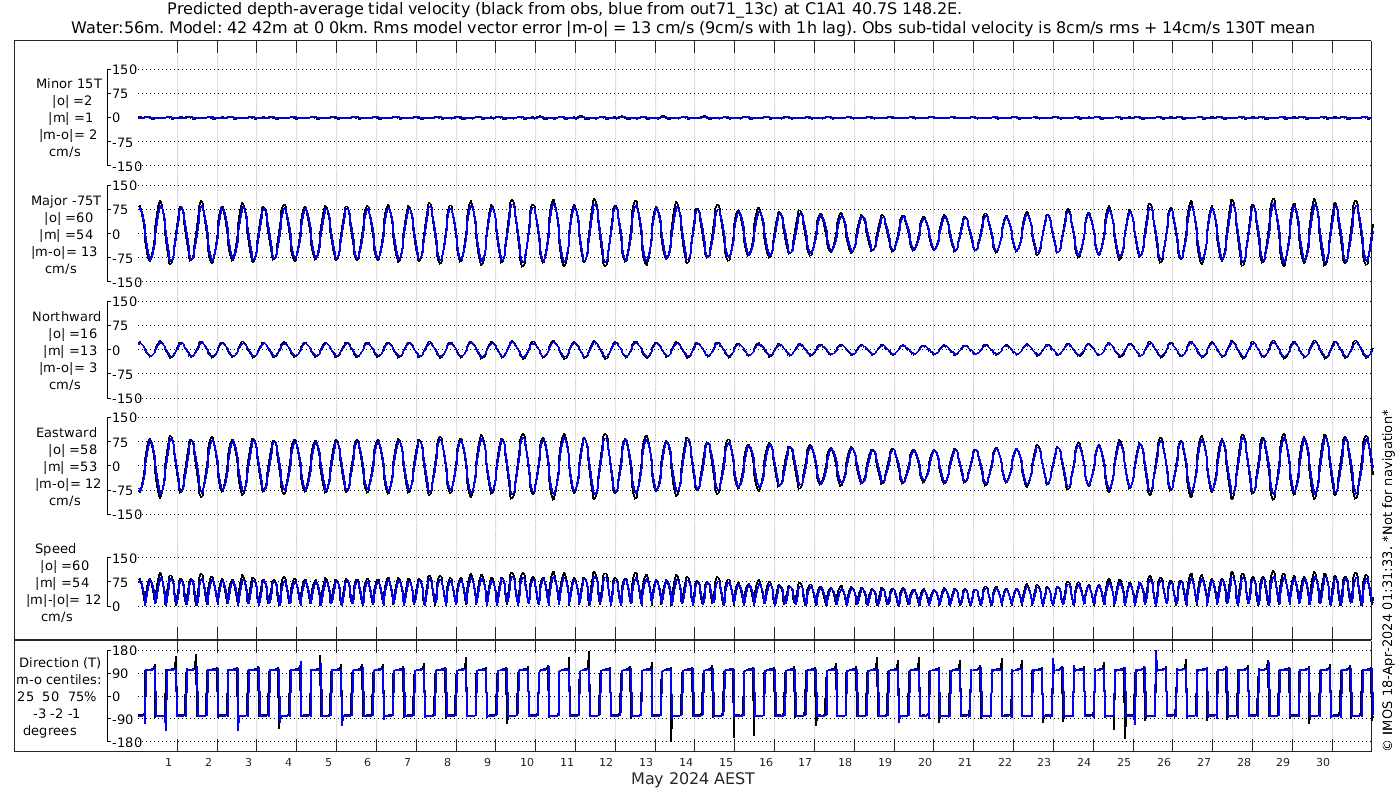Click the x-axis date tick label '27'

[x=1203, y=762]
